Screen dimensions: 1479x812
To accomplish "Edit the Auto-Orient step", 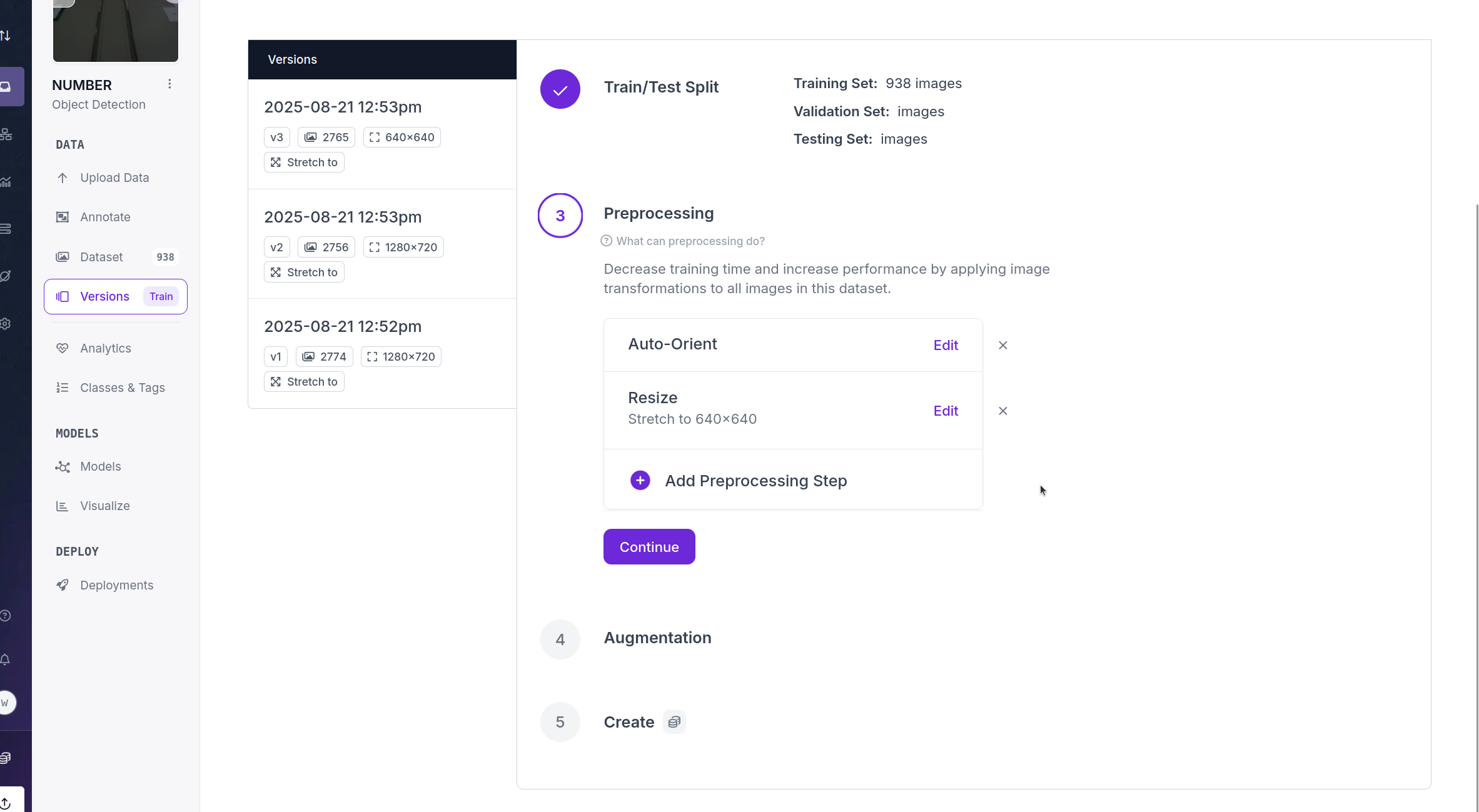I will (945, 346).
